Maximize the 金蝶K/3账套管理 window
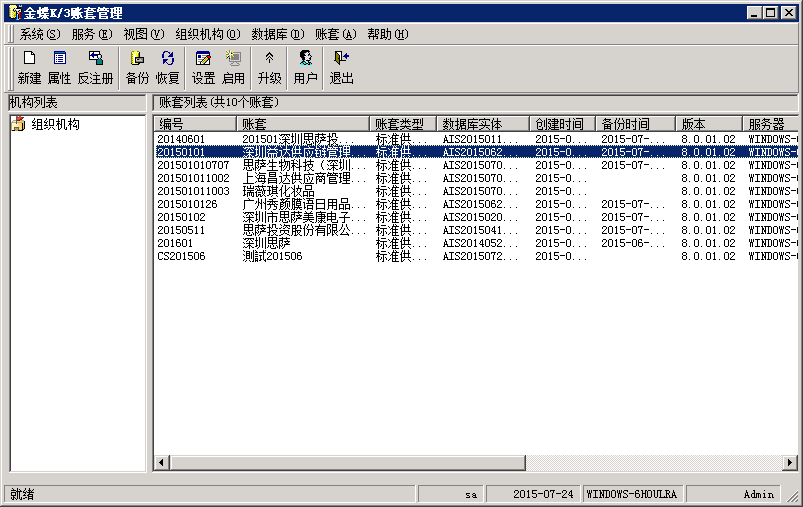This screenshot has height=507, width=803. [x=770, y=13]
